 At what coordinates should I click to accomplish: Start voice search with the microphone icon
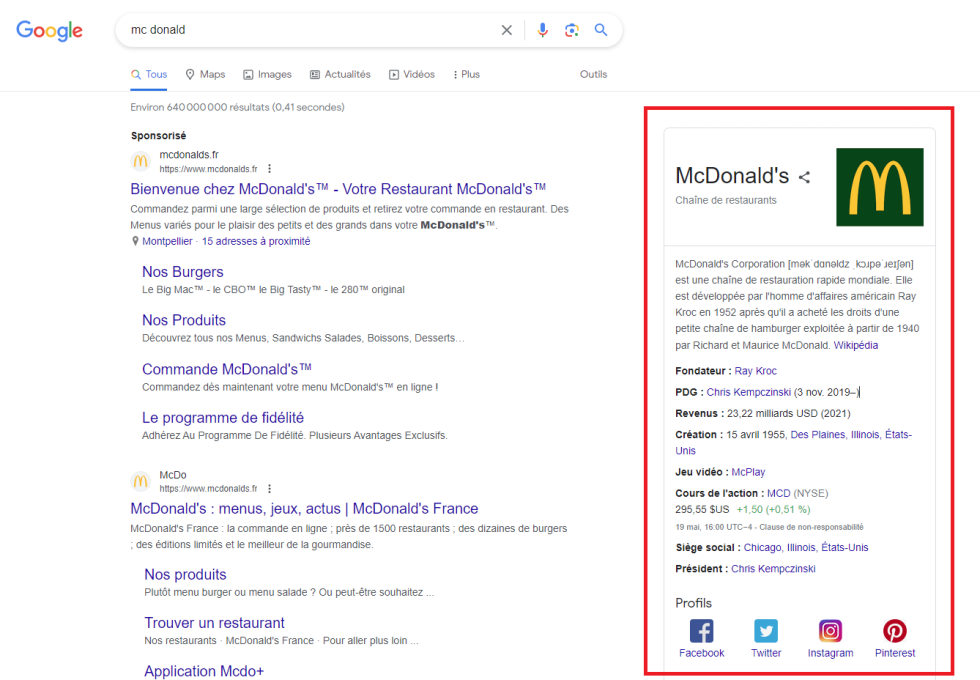pyautogui.click(x=542, y=30)
